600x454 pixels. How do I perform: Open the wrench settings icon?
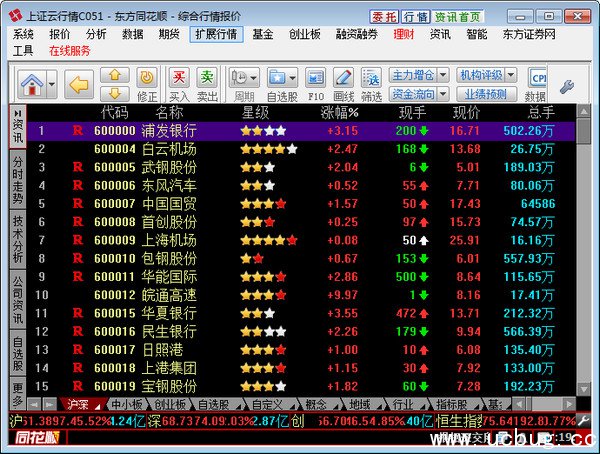point(566,86)
